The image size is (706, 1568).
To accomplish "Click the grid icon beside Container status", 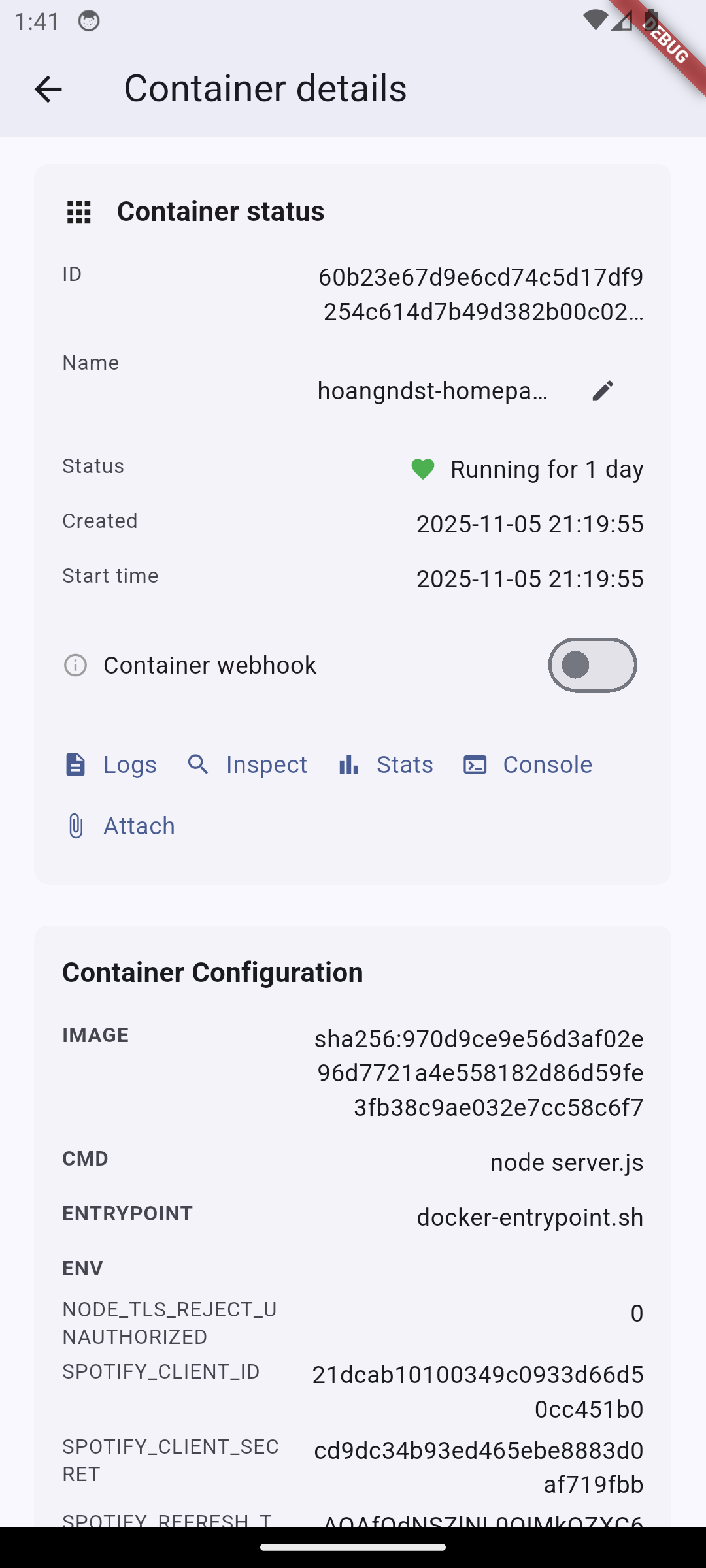I will 79,212.
